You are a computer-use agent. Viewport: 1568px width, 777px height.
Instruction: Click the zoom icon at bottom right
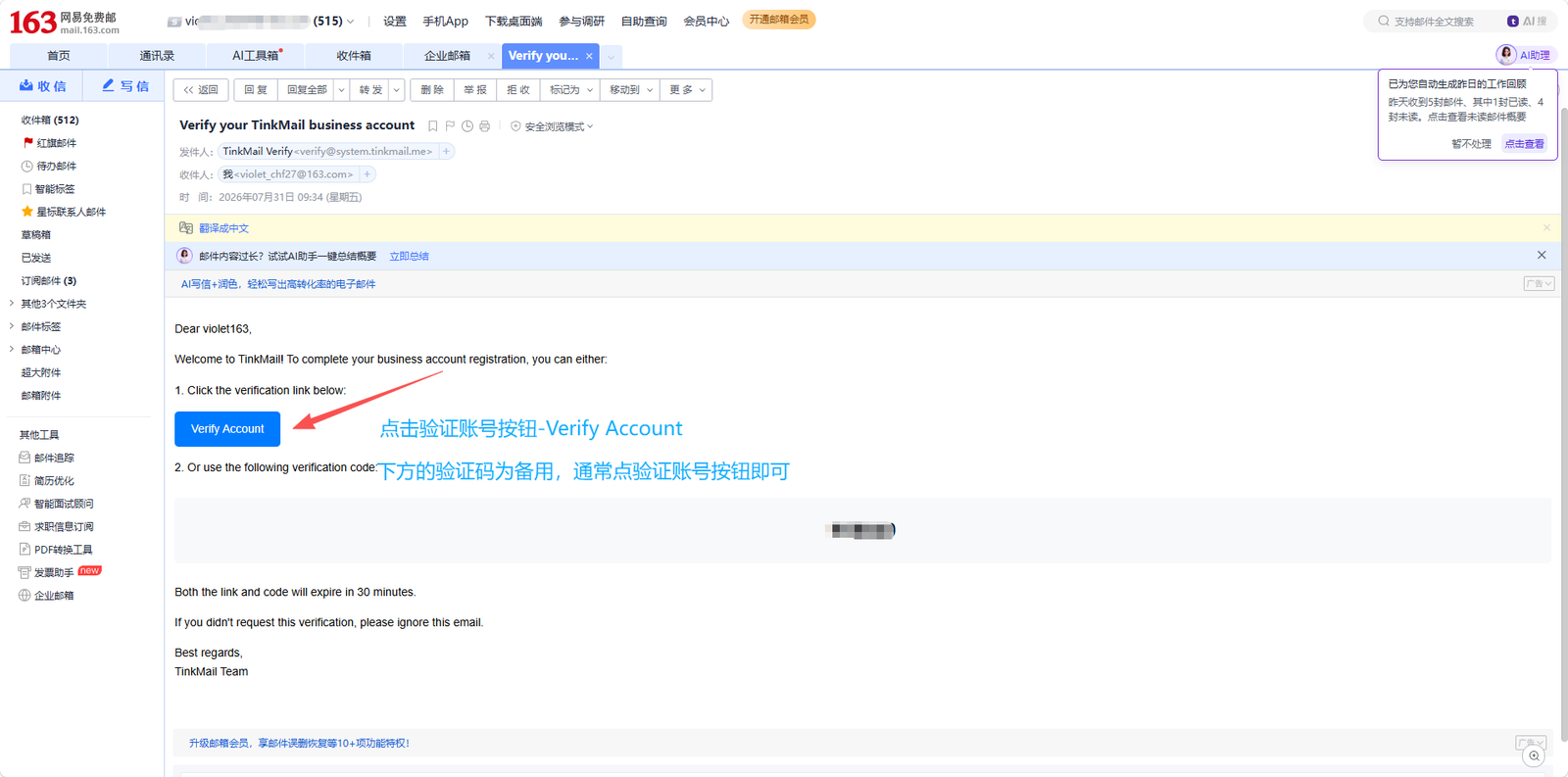pos(1534,755)
